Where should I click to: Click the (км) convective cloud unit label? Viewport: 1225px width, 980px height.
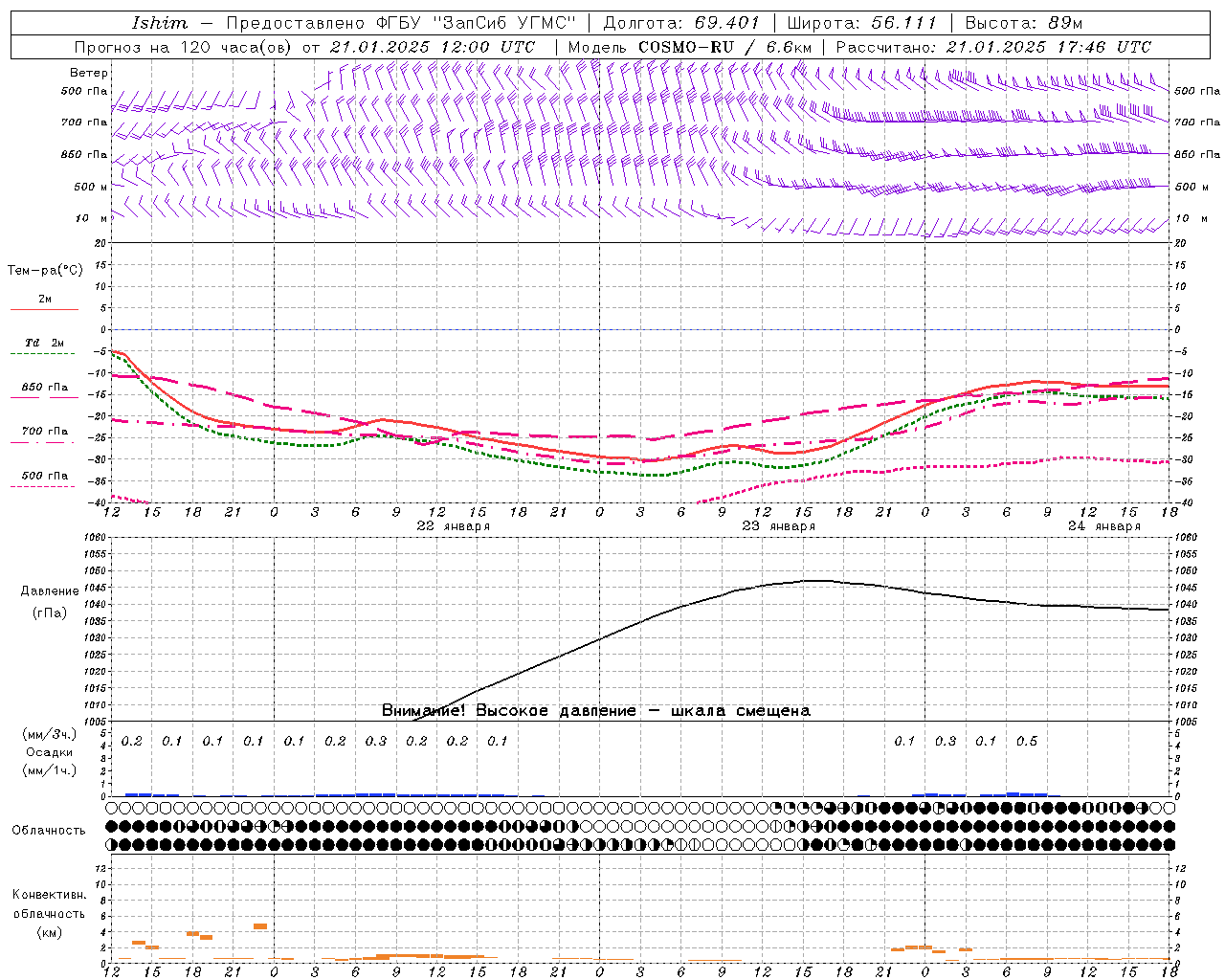coord(49,932)
